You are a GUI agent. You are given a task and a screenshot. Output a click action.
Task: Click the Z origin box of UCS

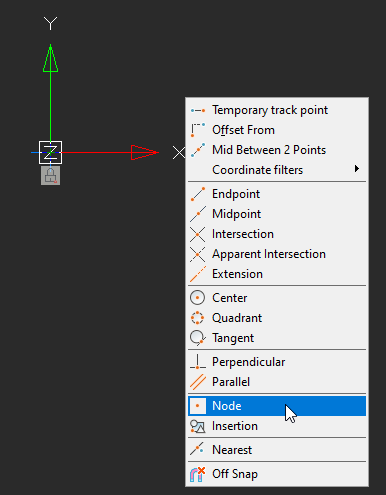click(x=50, y=152)
